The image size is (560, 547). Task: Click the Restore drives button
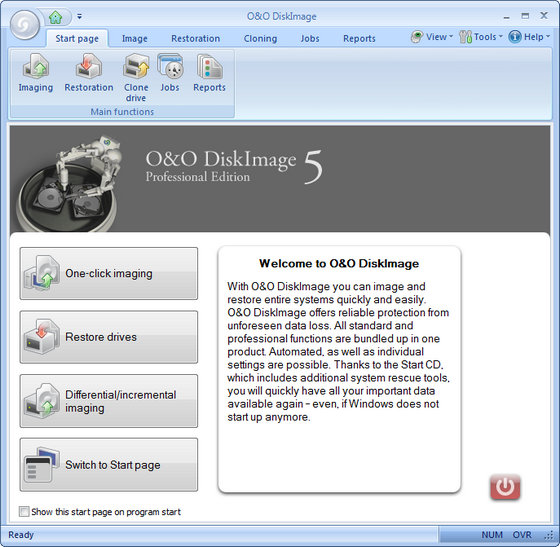(x=109, y=337)
